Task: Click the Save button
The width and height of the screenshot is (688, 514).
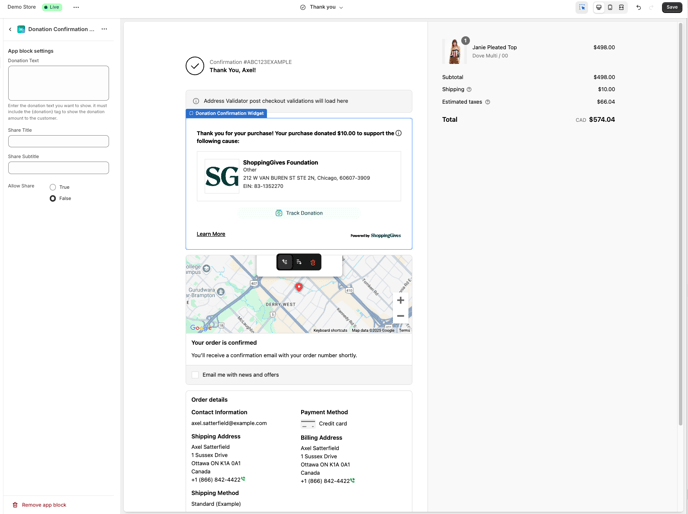Action: click(x=671, y=7)
